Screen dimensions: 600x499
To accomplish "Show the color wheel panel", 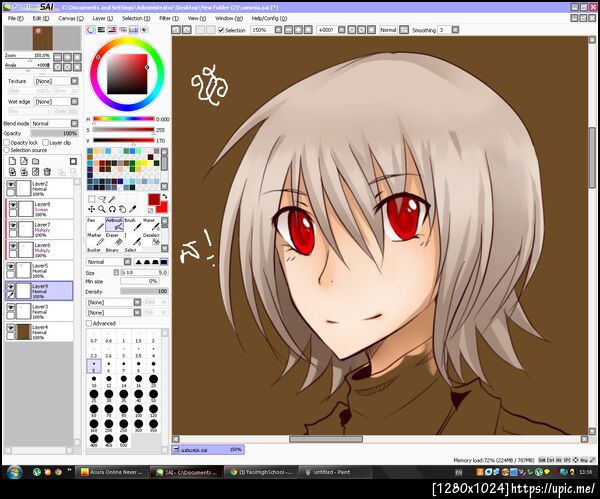I will click(91, 29).
